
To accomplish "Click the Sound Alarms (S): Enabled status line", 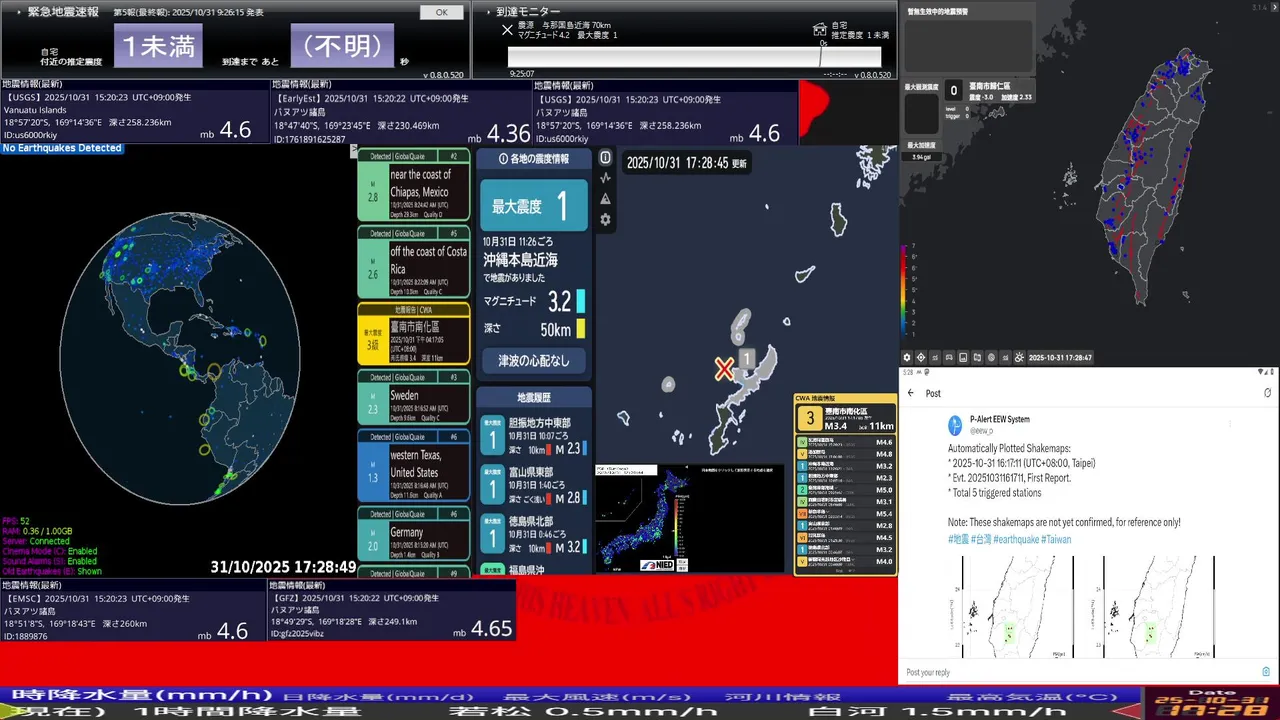I will [x=50, y=561].
